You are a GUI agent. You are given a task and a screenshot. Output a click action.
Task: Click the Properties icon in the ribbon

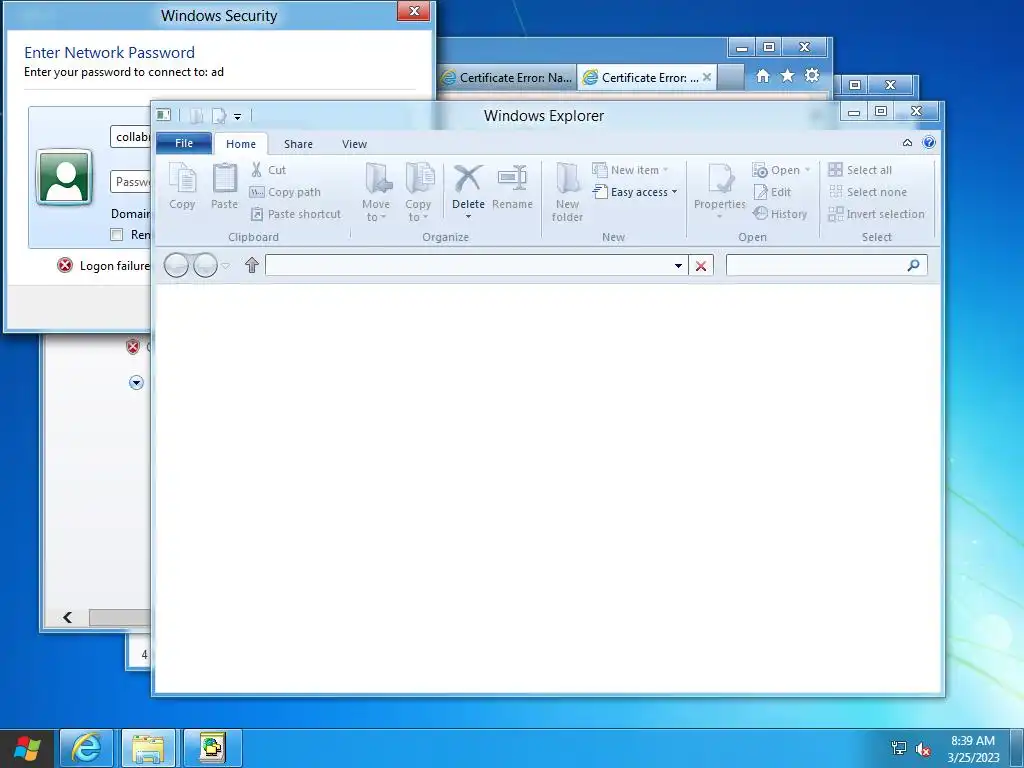[x=720, y=178]
